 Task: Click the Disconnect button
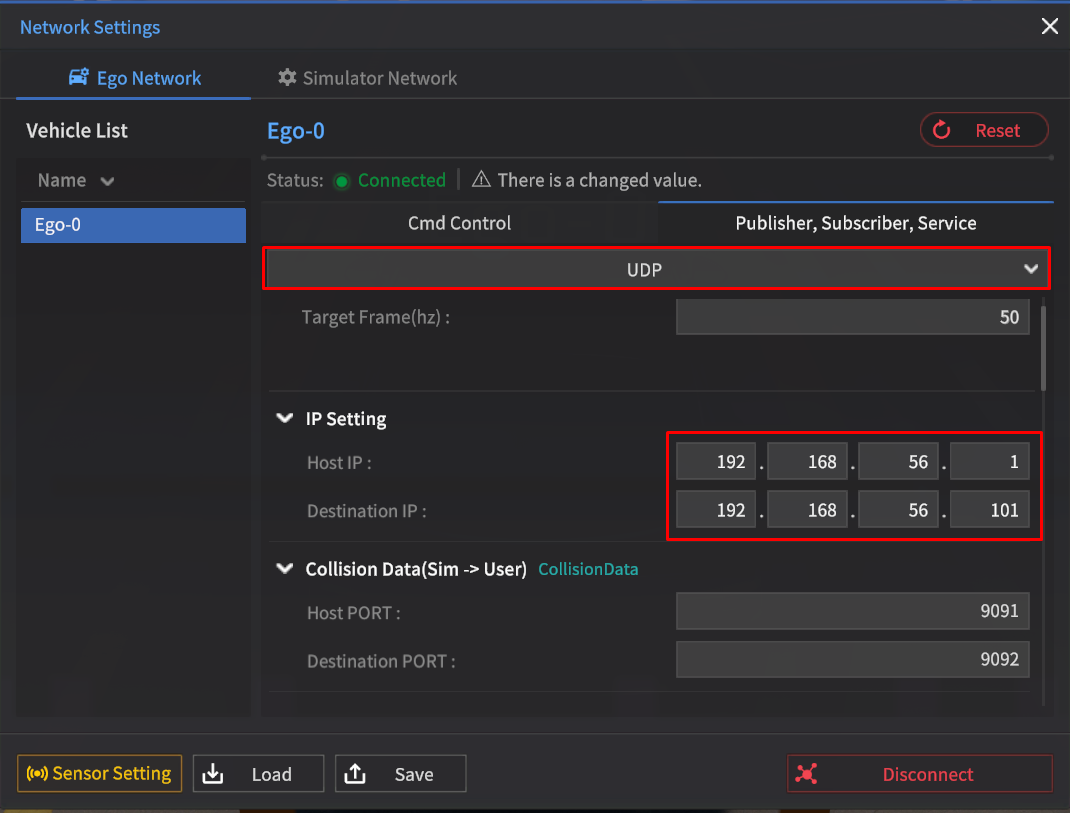(919, 774)
